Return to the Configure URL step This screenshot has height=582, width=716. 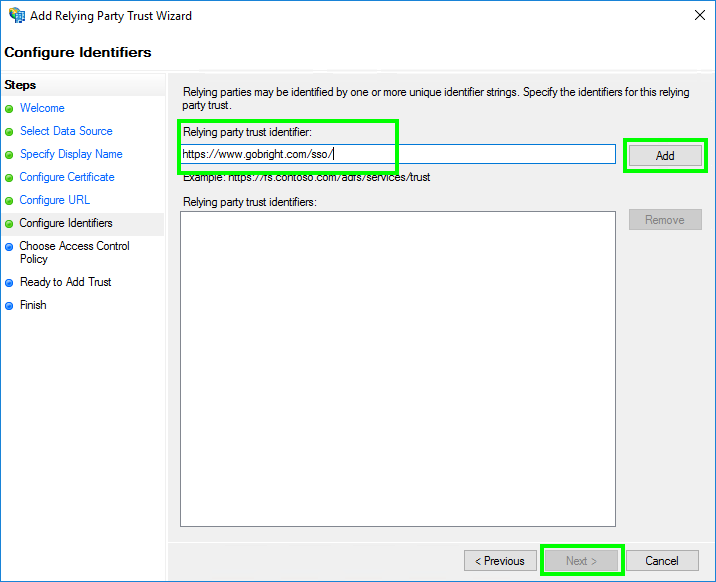[55, 200]
